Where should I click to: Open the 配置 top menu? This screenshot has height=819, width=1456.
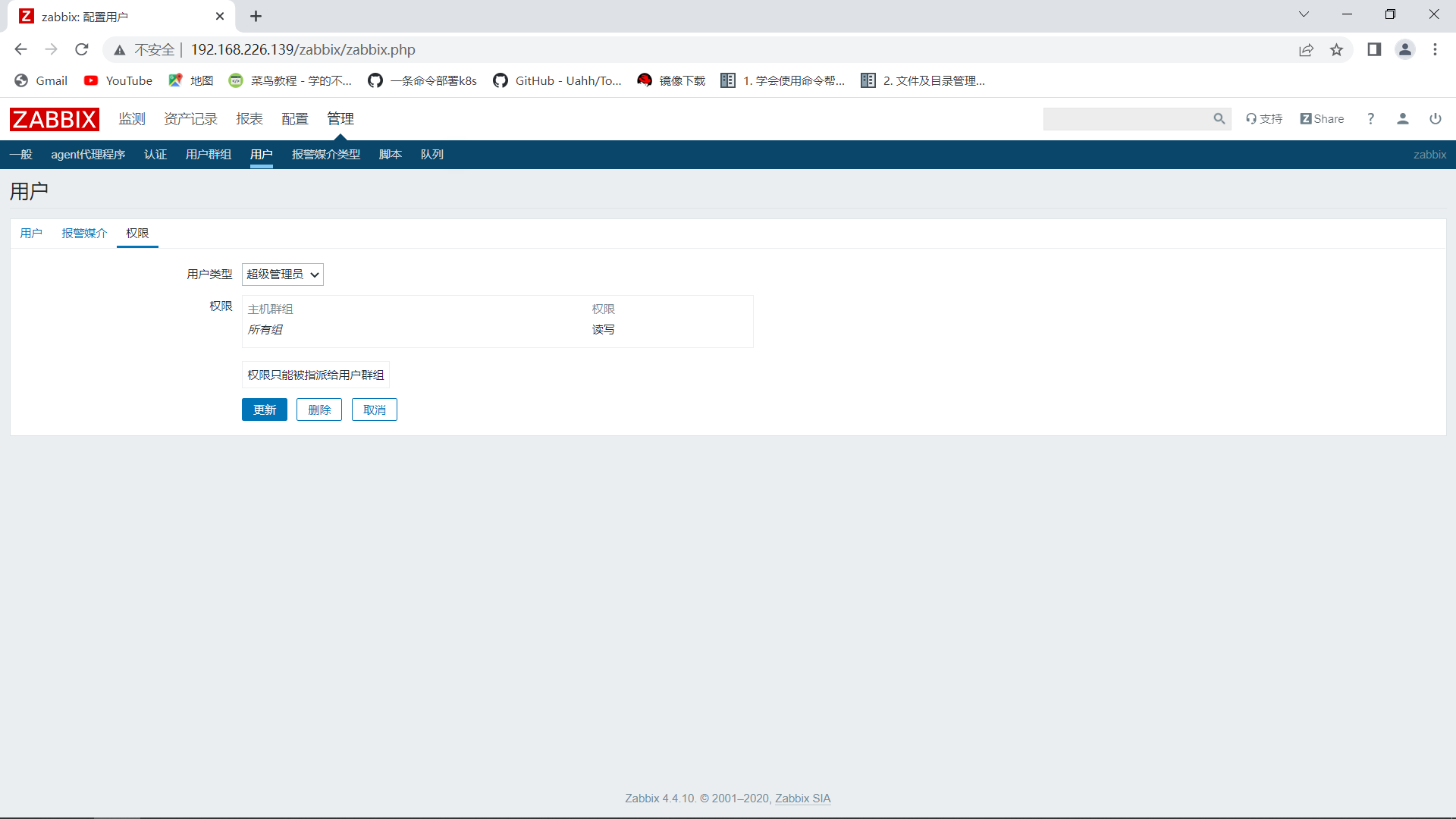[294, 119]
